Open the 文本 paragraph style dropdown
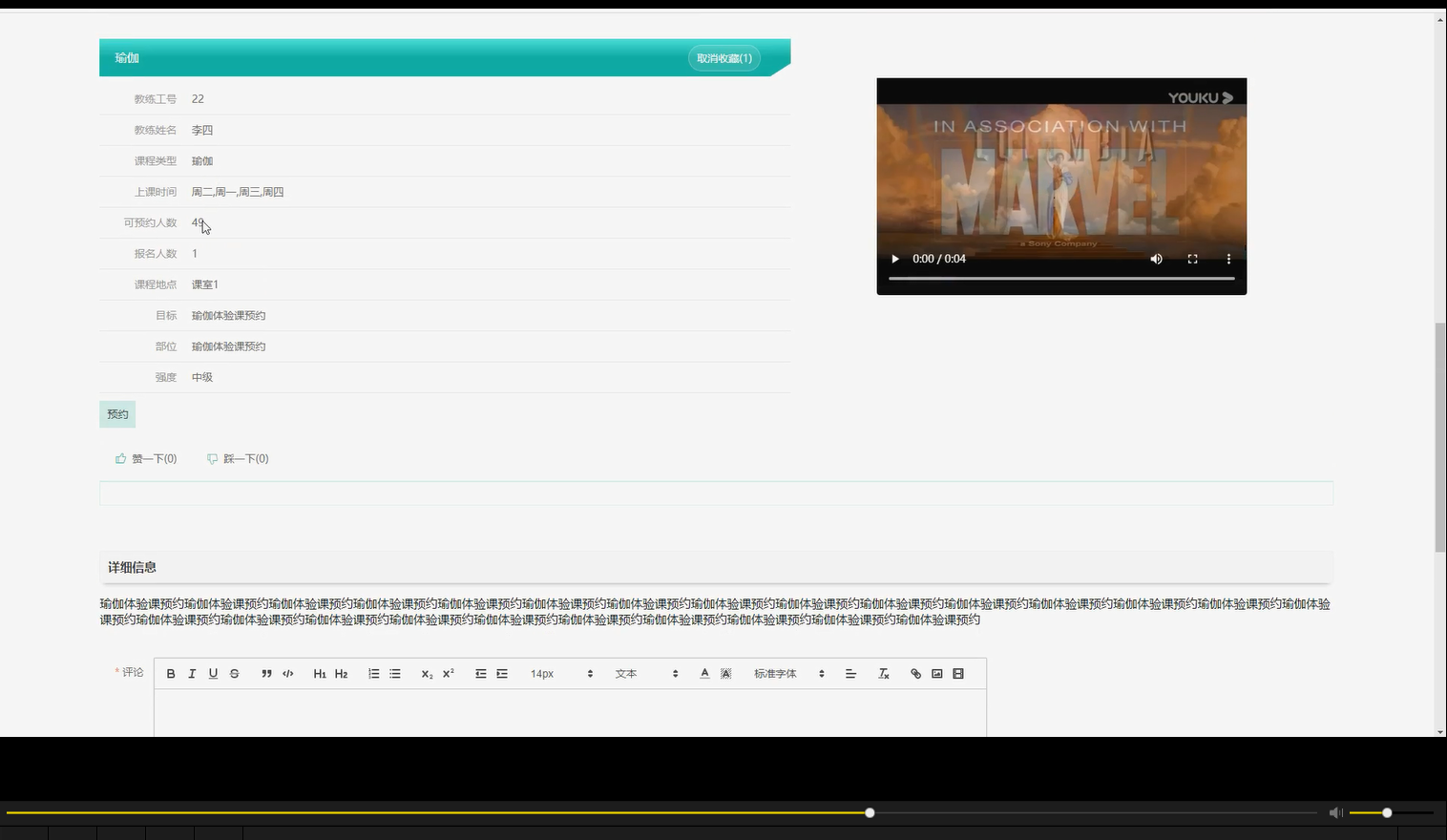 [x=647, y=674]
